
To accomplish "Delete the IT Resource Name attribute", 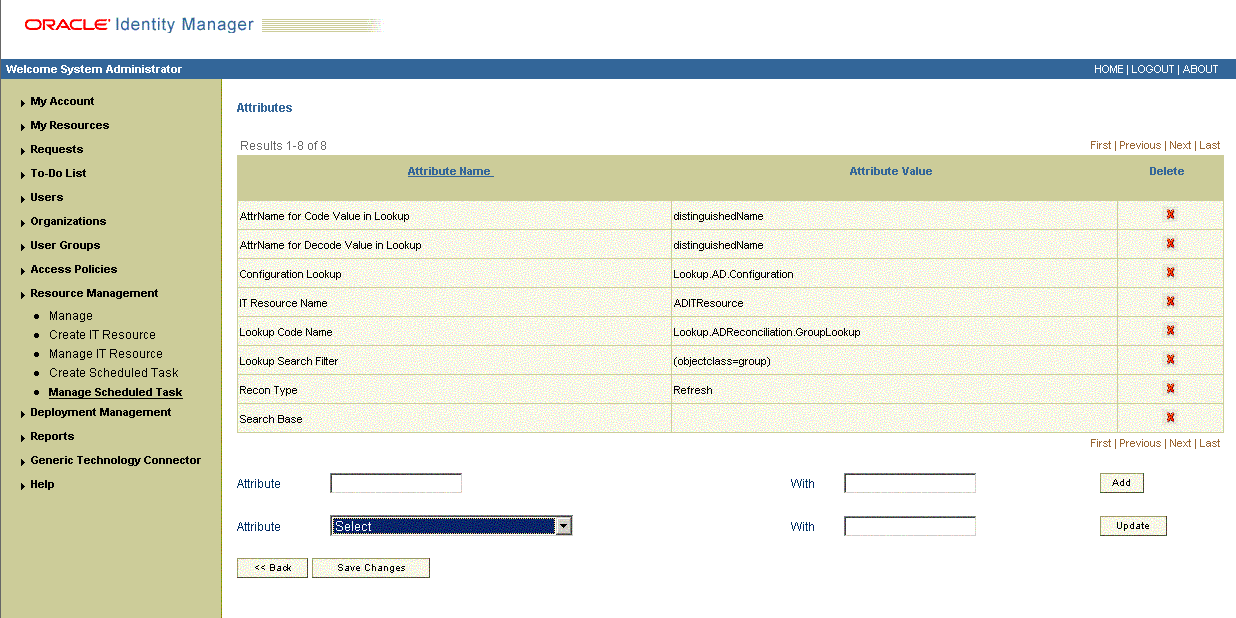I will pyautogui.click(x=1170, y=301).
